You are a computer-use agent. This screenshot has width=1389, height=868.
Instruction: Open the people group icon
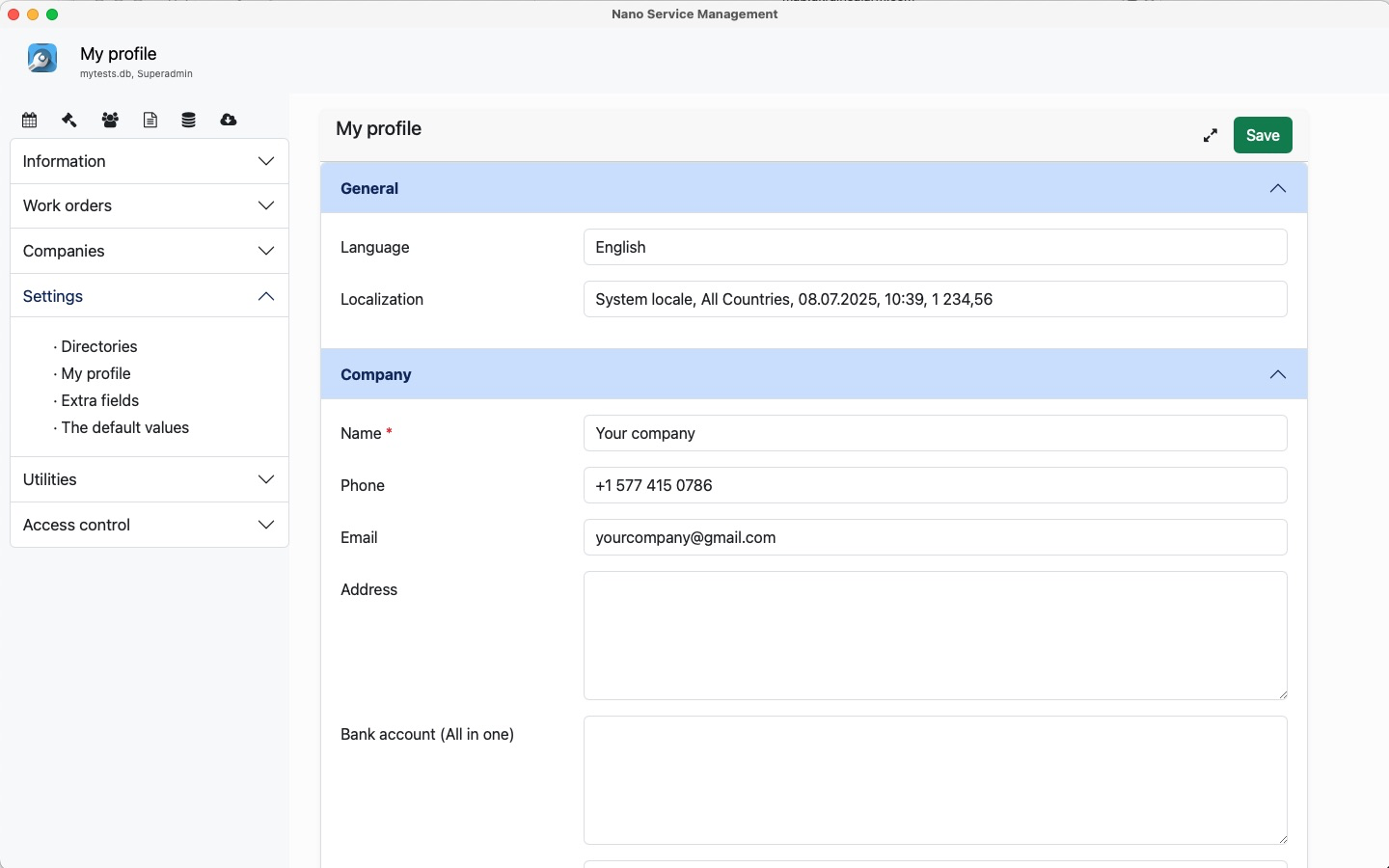110,121
